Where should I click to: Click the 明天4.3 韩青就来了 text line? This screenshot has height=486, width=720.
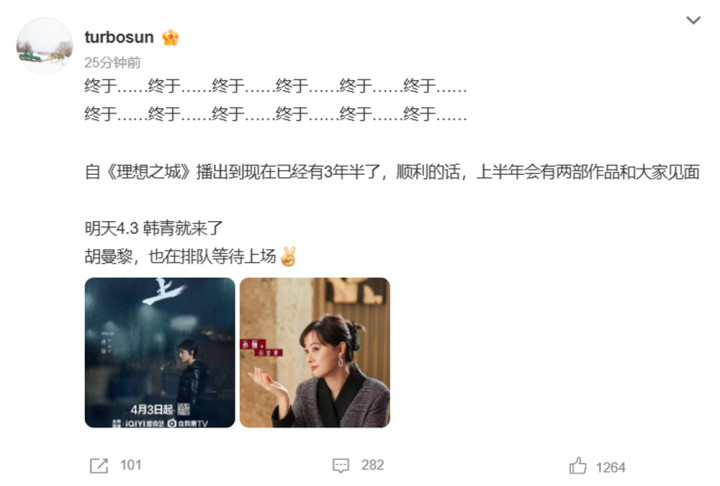154,228
